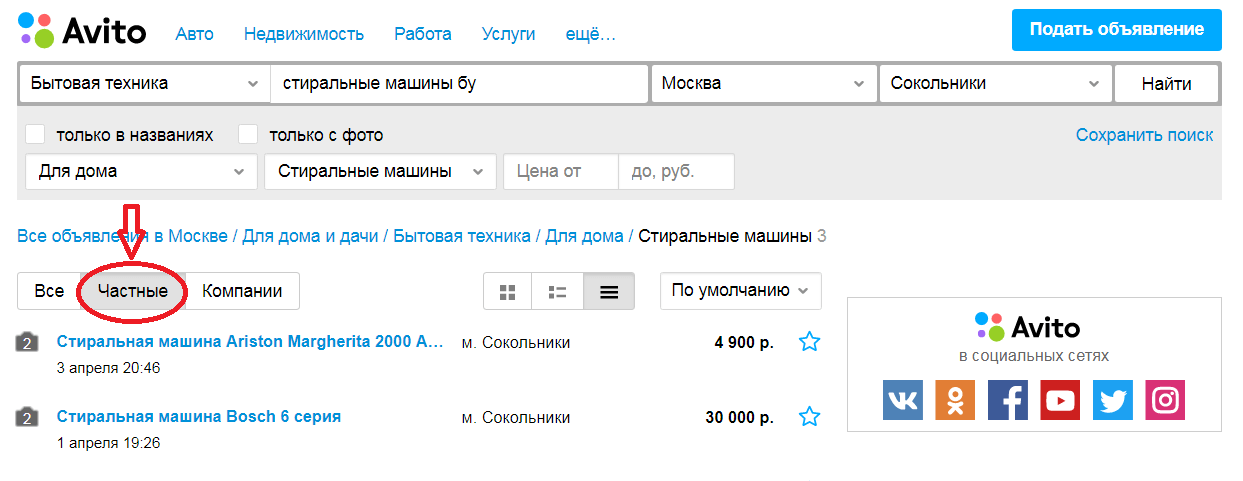
Task: Open Avito Twitter page icon
Action: point(1112,399)
